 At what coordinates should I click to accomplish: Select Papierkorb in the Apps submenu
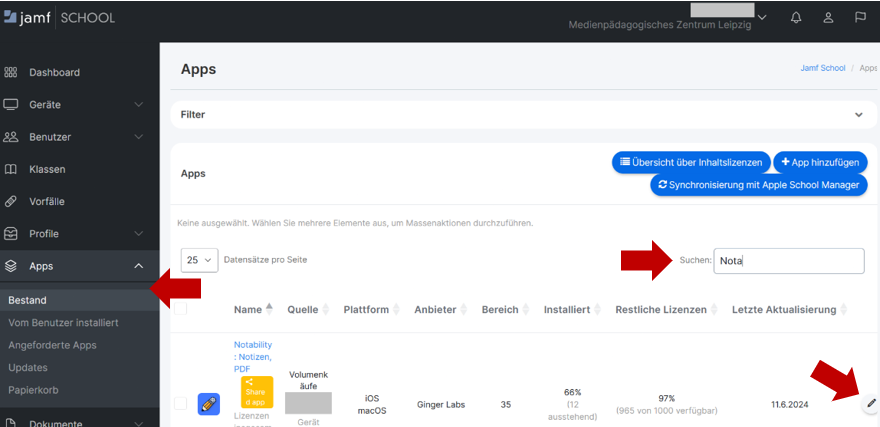[x=34, y=389]
